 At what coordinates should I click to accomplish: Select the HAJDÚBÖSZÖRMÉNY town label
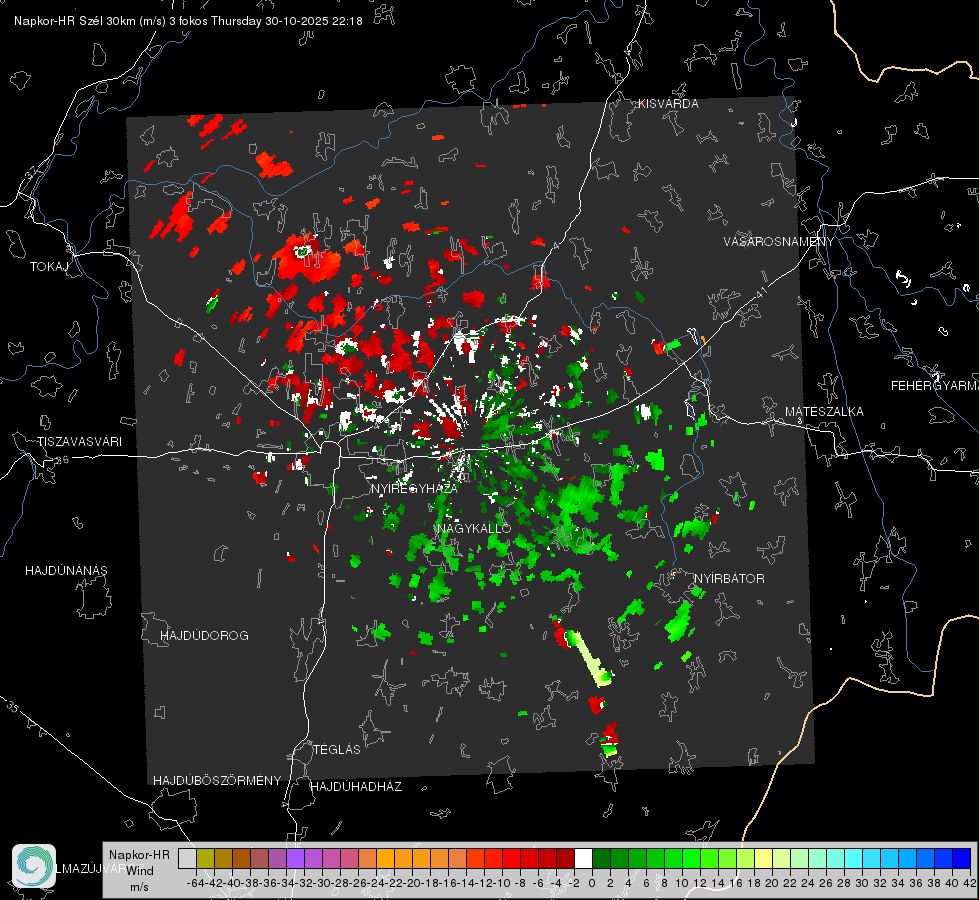217,781
